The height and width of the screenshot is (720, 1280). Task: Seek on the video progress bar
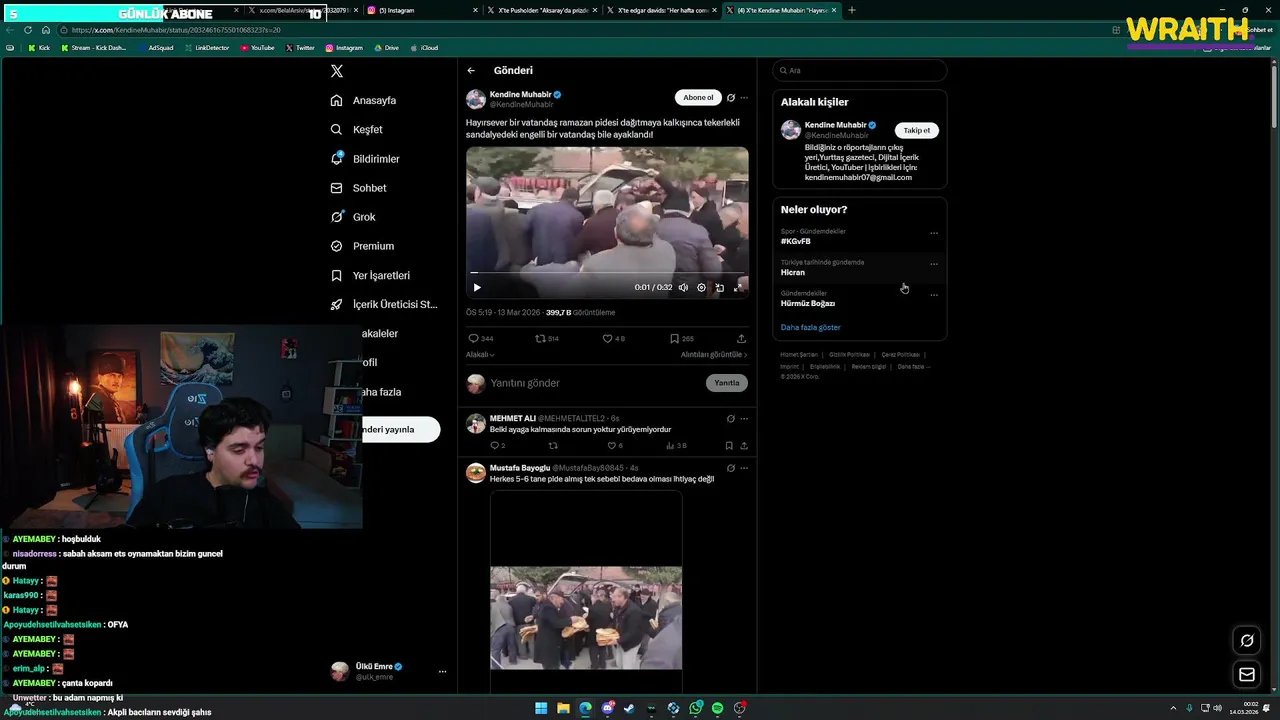coord(607,273)
